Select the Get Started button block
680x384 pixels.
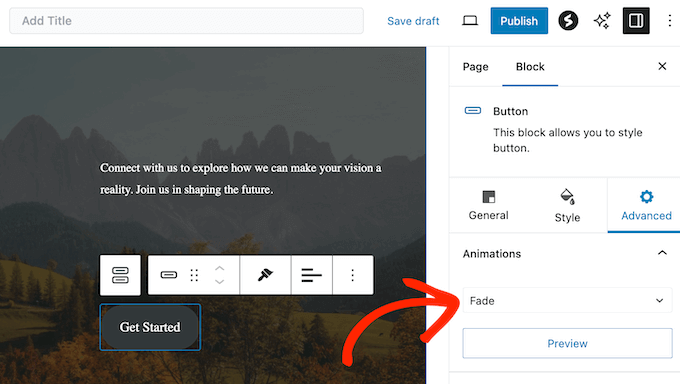click(x=150, y=327)
